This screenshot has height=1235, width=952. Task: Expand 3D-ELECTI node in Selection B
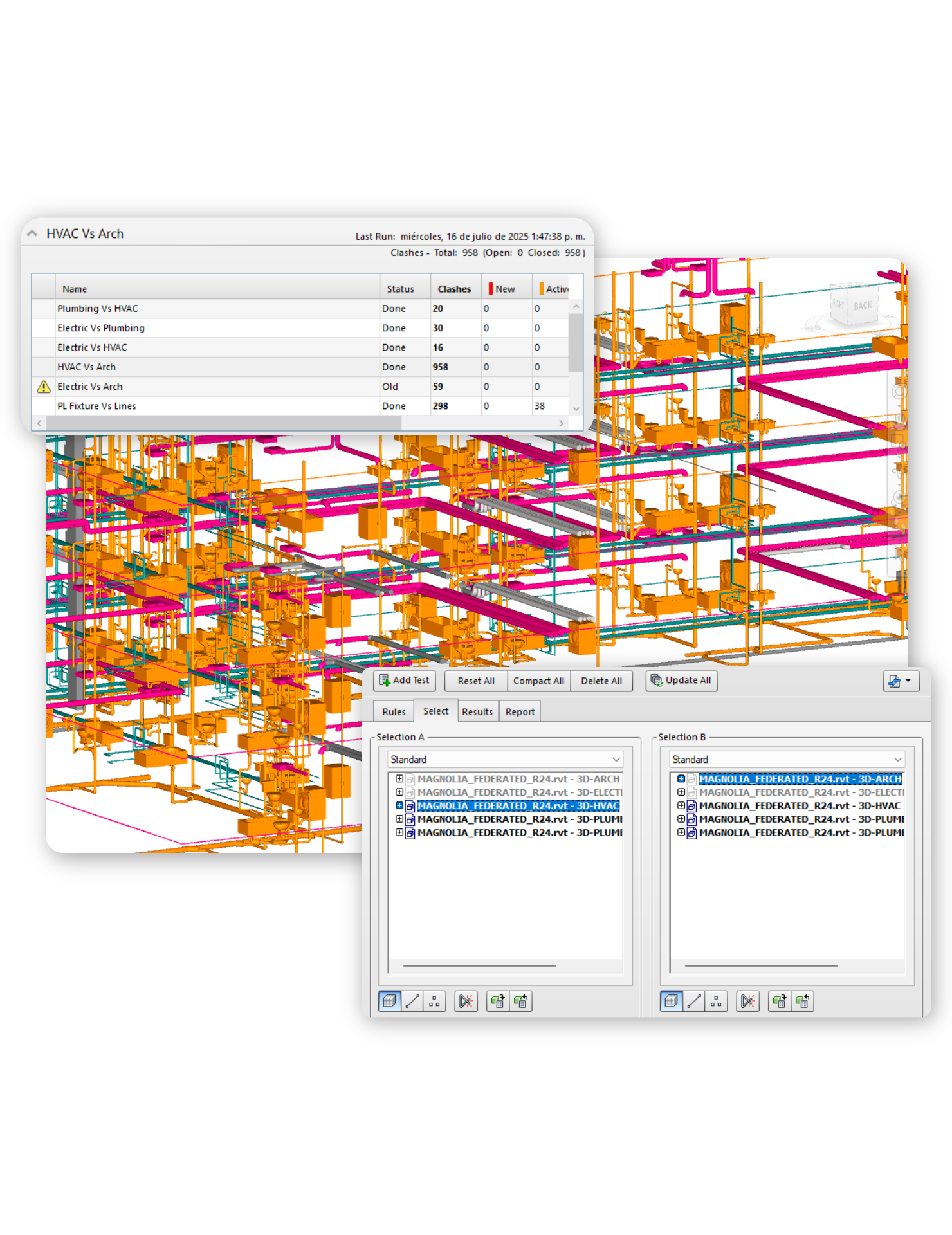[x=681, y=792]
